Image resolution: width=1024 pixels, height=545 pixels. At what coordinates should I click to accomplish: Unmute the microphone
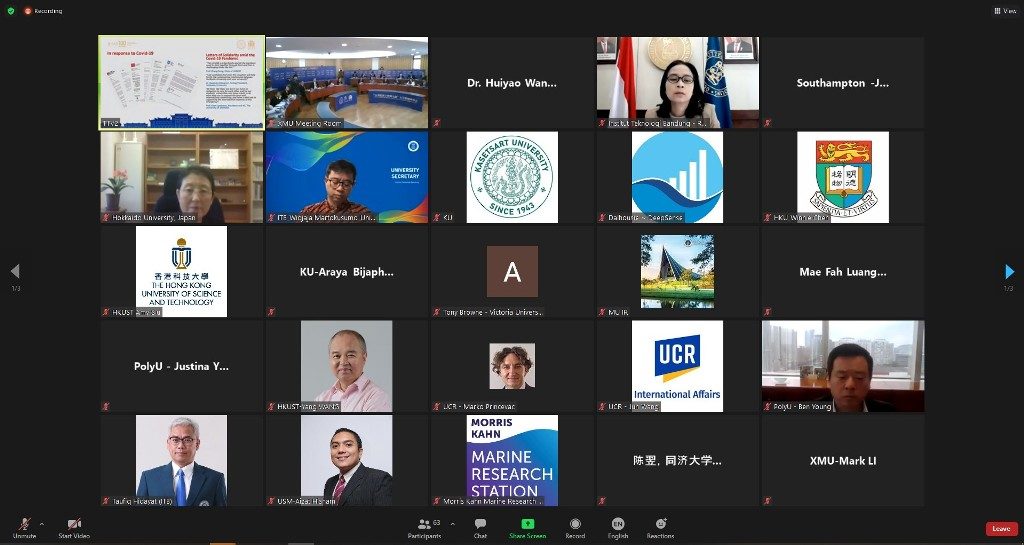(x=22, y=526)
